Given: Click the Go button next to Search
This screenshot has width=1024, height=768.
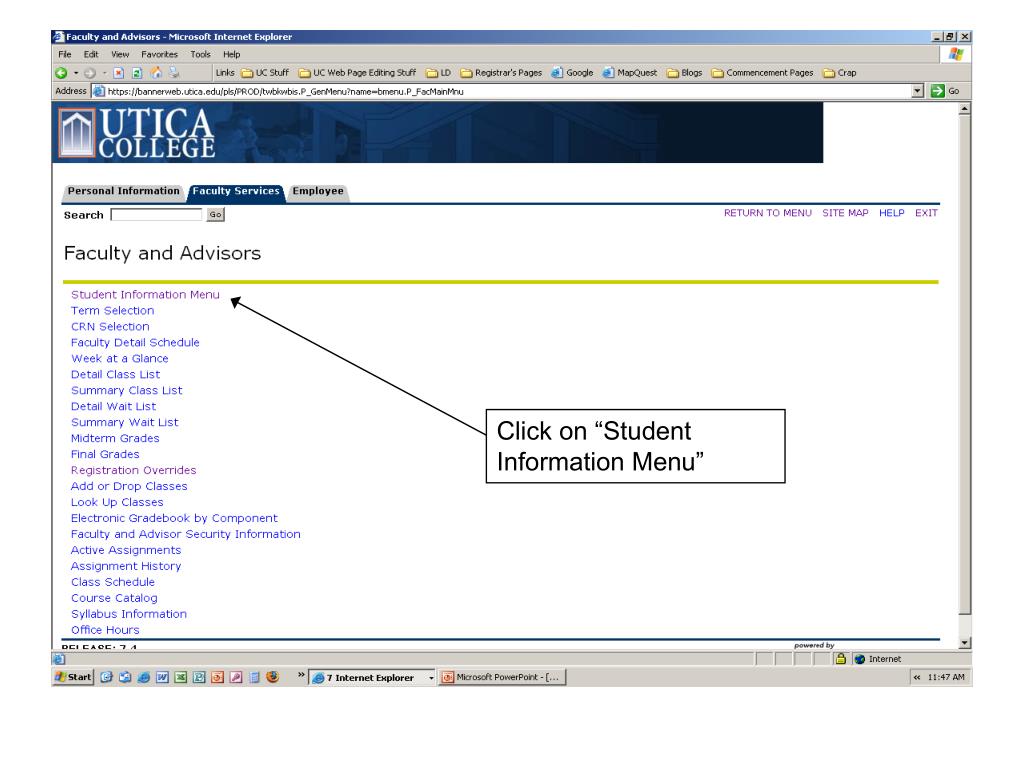Looking at the screenshot, I should click(216, 215).
